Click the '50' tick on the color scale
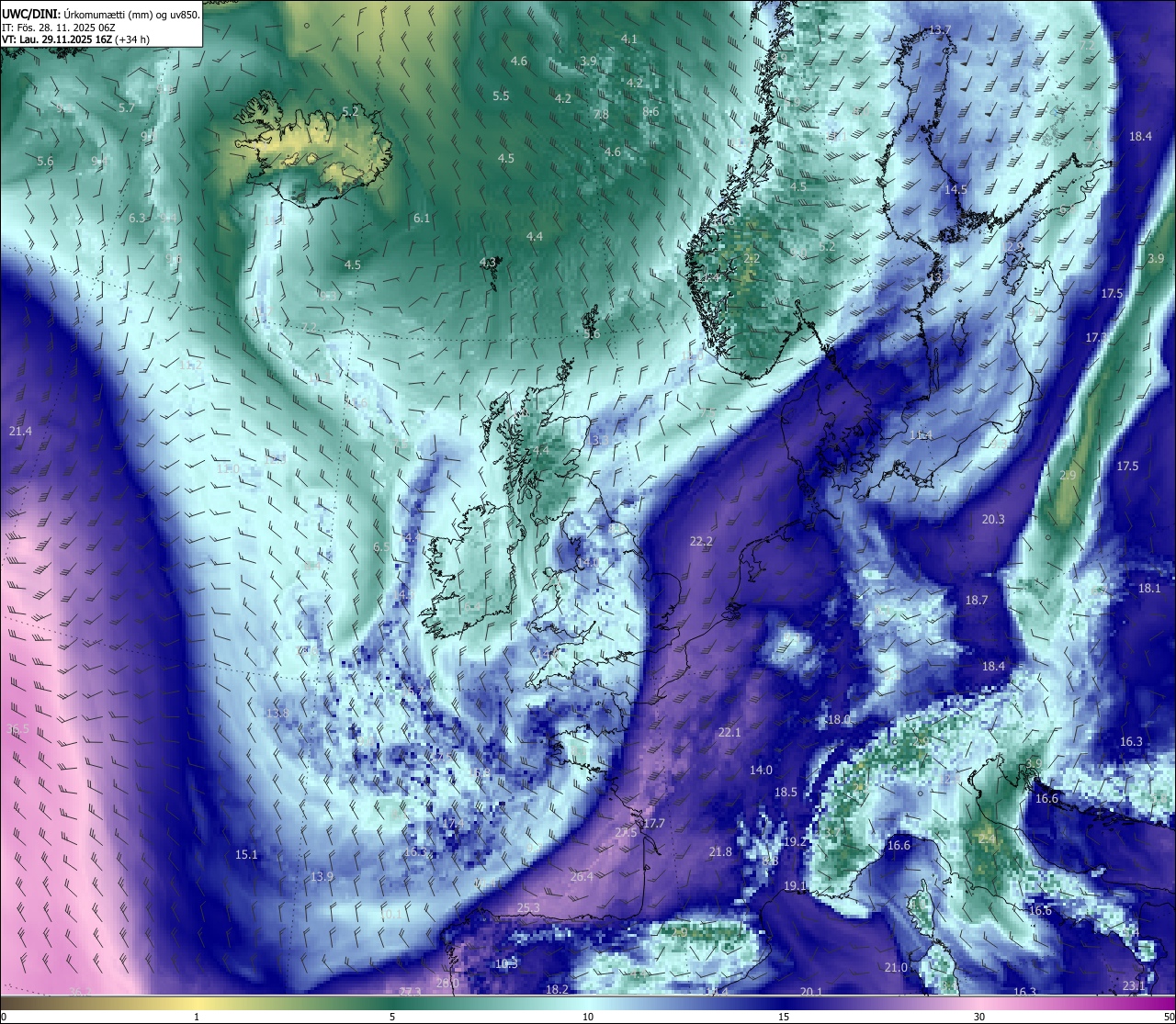1176x1024 pixels. pyautogui.click(x=1169, y=1017)
